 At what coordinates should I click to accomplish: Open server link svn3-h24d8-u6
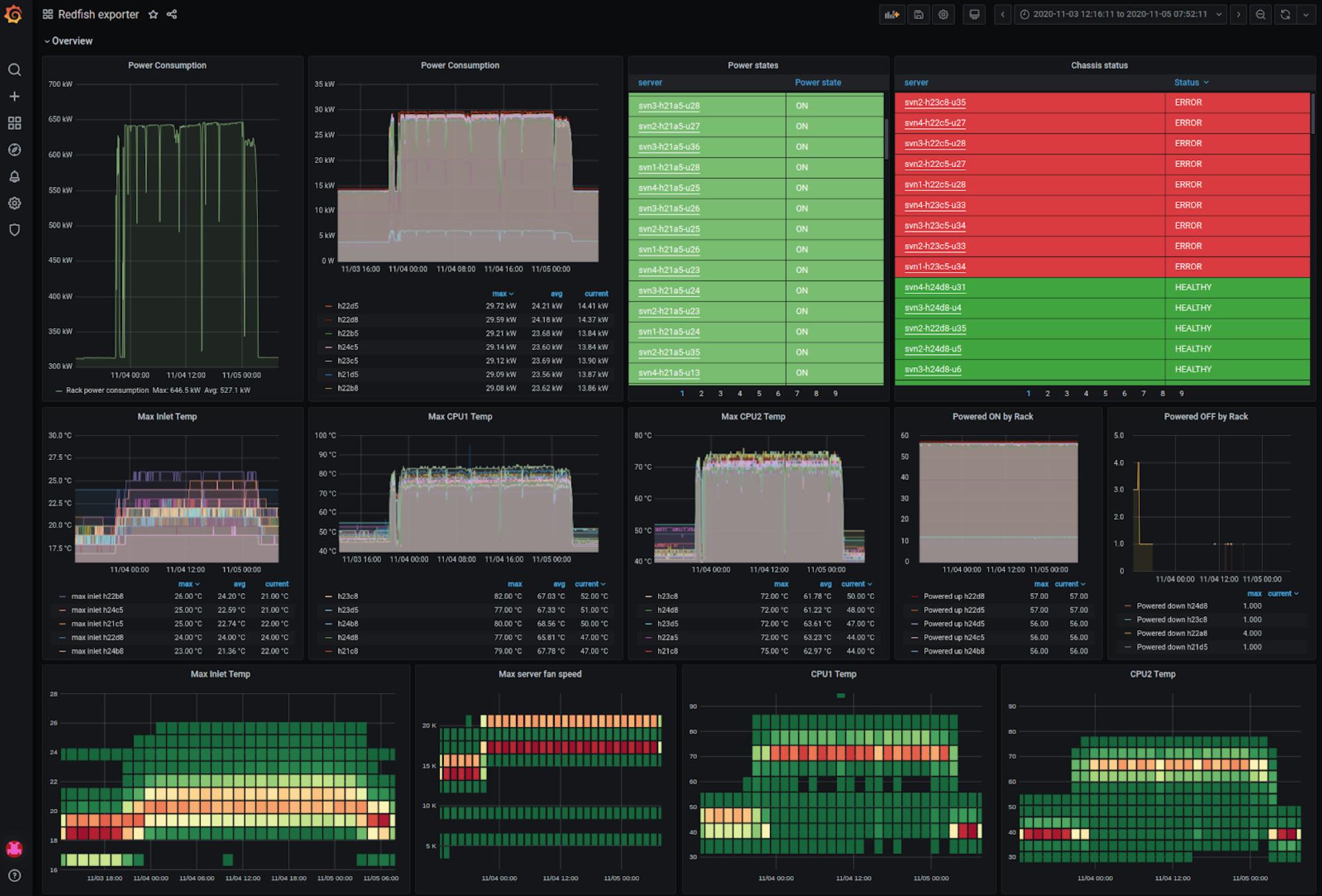tap(932, 370)
